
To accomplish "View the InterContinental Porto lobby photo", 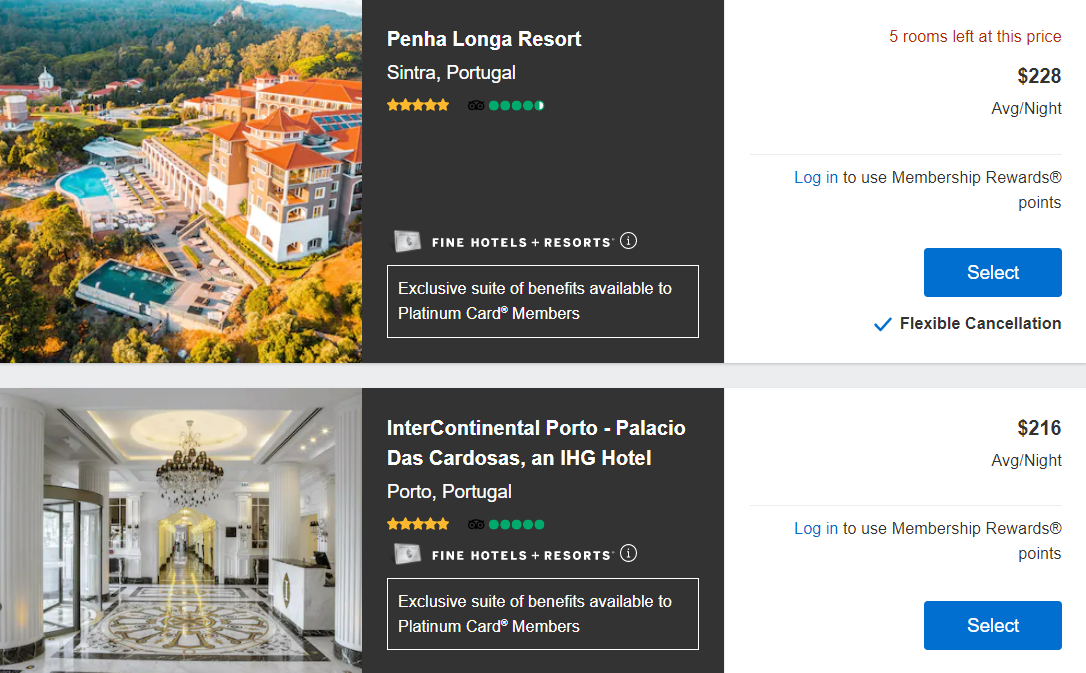I will (180, 530).
